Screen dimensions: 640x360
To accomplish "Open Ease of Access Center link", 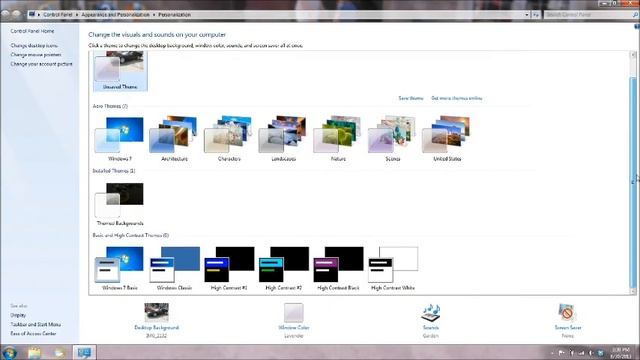I will [x=33, y=333].
